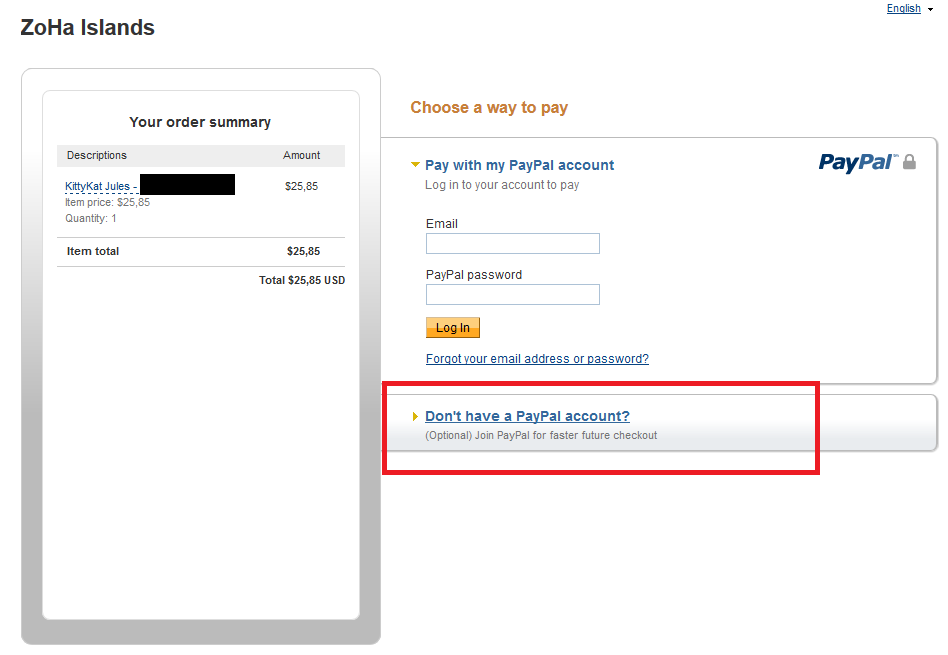Open Forgot your email address or password link

point(537,359)
